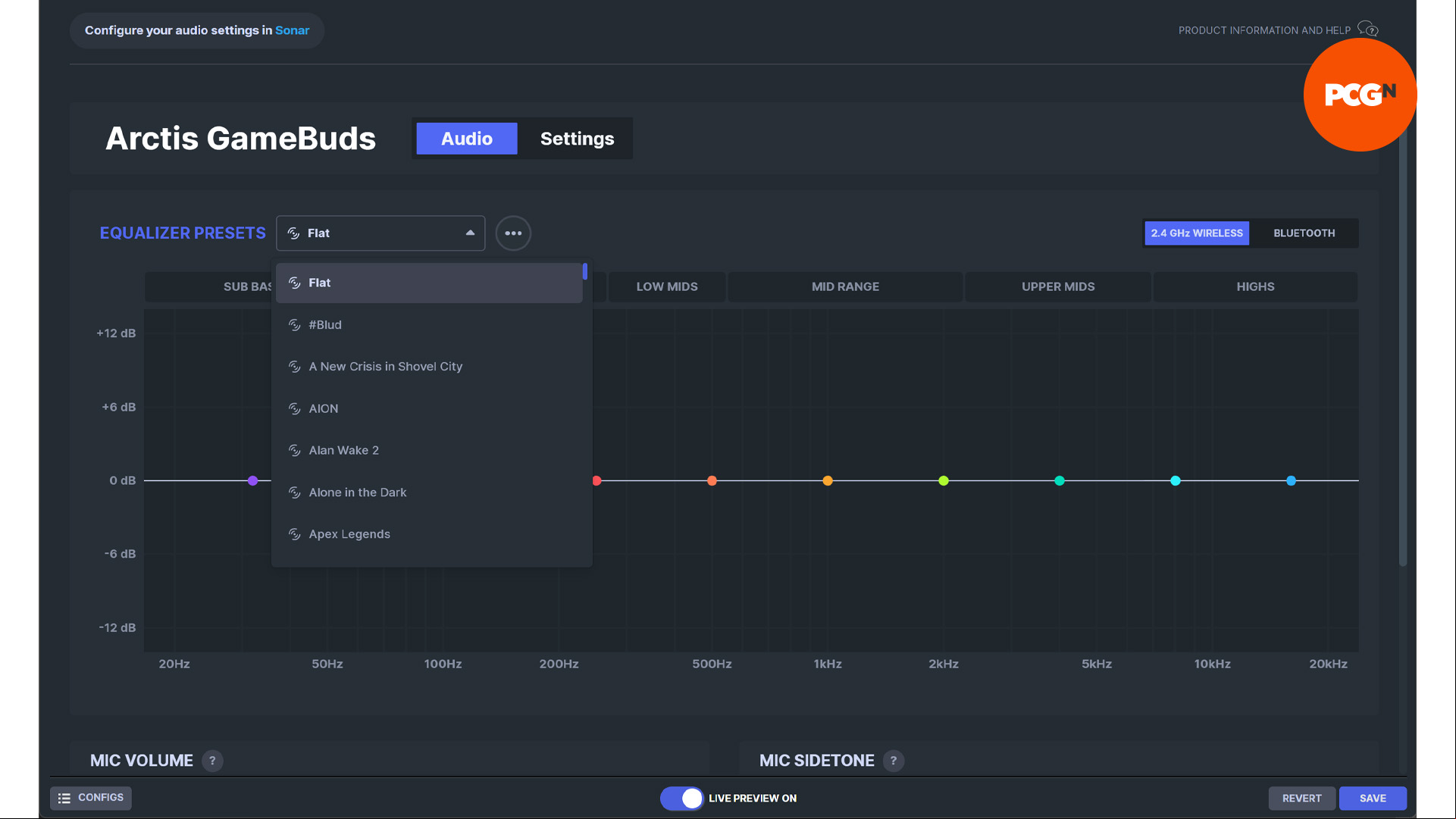Click the preset icon beside Apex Legends
This screenshot has height=819, width=1456.
coord(295,534)
